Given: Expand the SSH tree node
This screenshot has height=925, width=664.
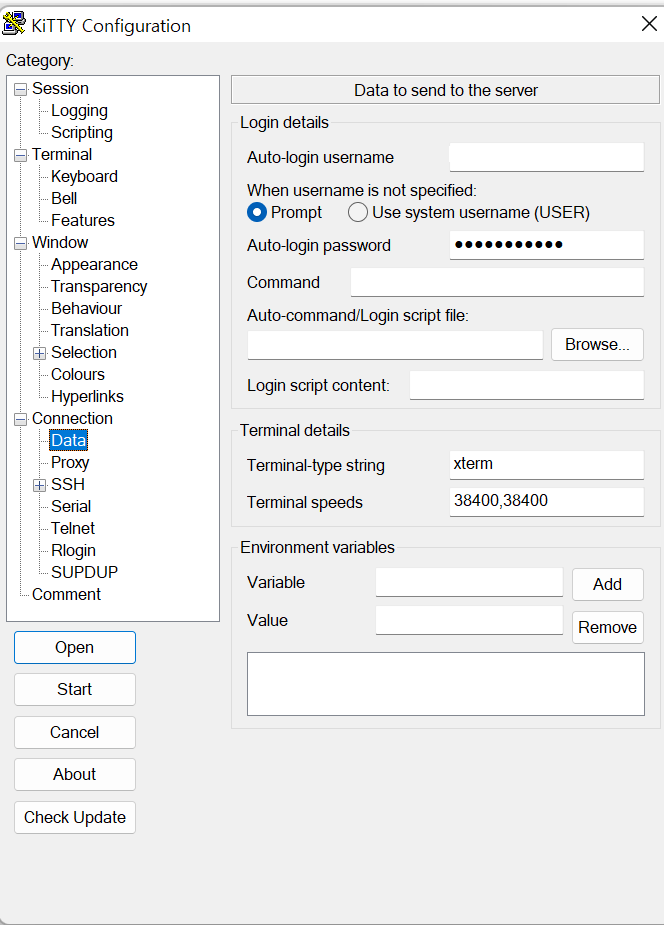Looking at the screenshot, I should [40, 486].
